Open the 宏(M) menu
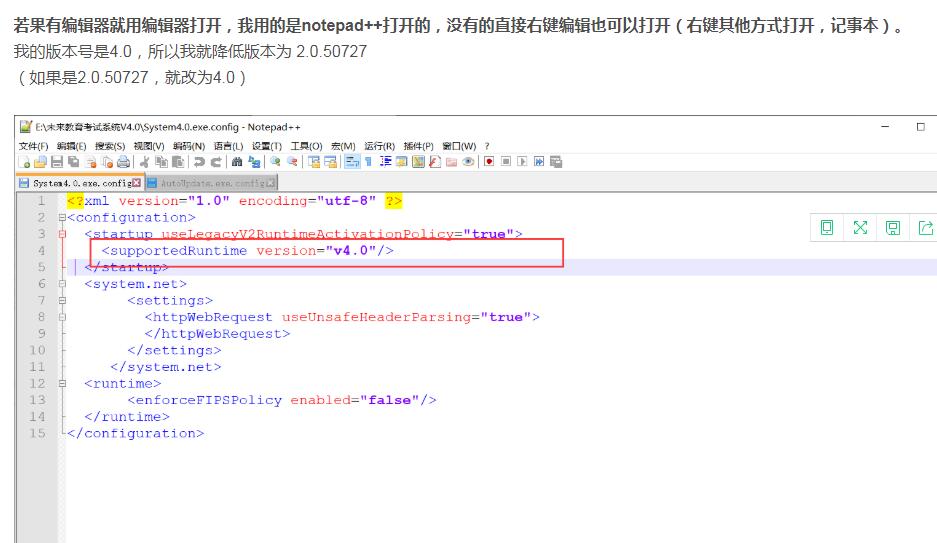This screenshot has width=937, height=543. click(343, 146)
